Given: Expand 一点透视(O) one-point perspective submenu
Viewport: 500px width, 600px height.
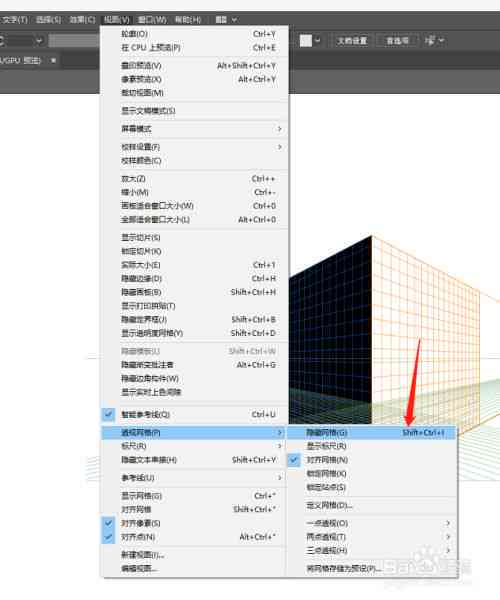Looking at the screenshot, I should tap(372, 523).
